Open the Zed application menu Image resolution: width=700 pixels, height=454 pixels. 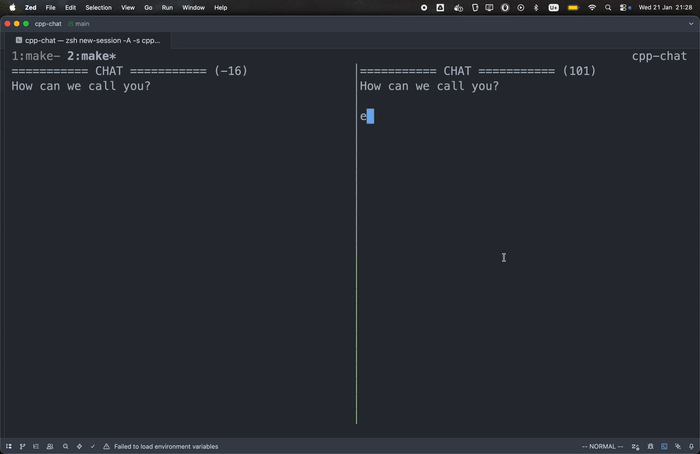pos(30,8)
